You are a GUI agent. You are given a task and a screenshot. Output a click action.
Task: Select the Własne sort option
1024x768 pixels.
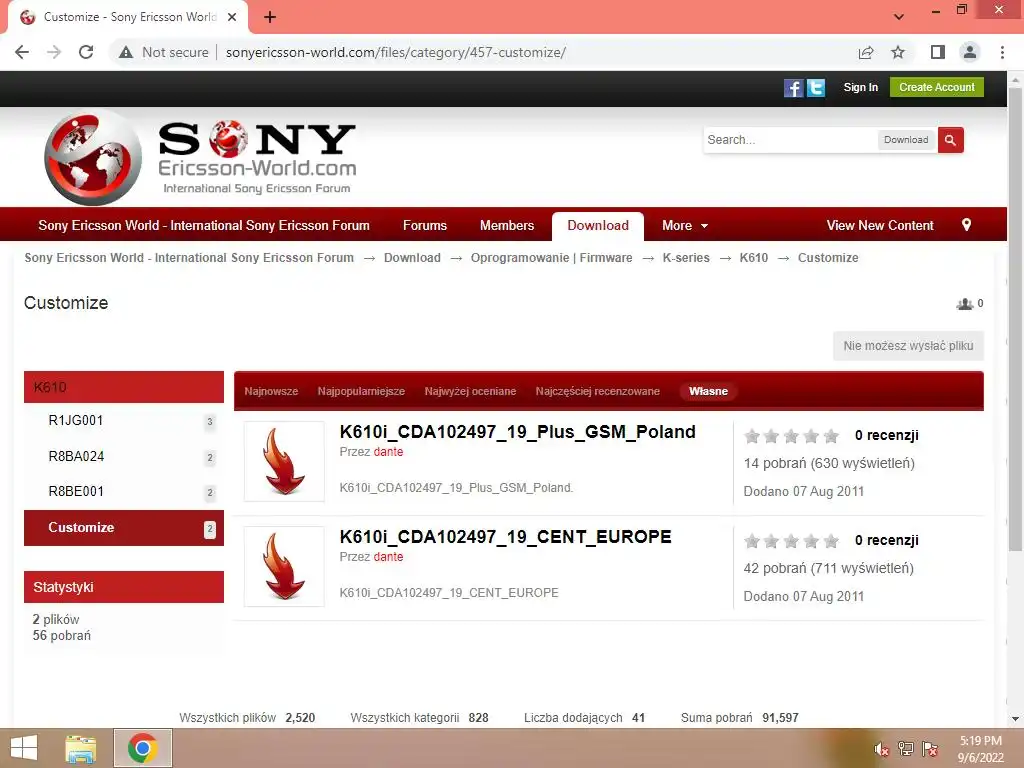point(708,391)
